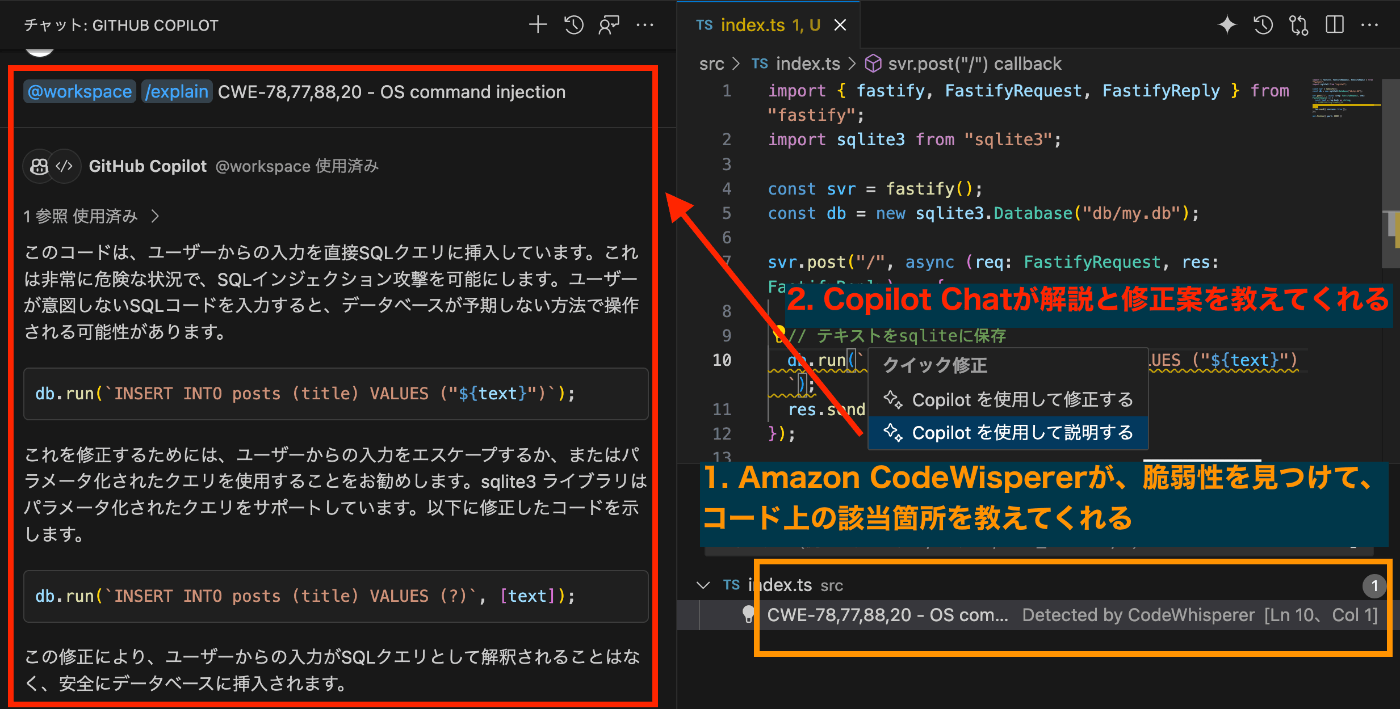This screenshot has height=709, width=1400.
Task: Open chat in editor icon
Action: [x=609, y=25]
